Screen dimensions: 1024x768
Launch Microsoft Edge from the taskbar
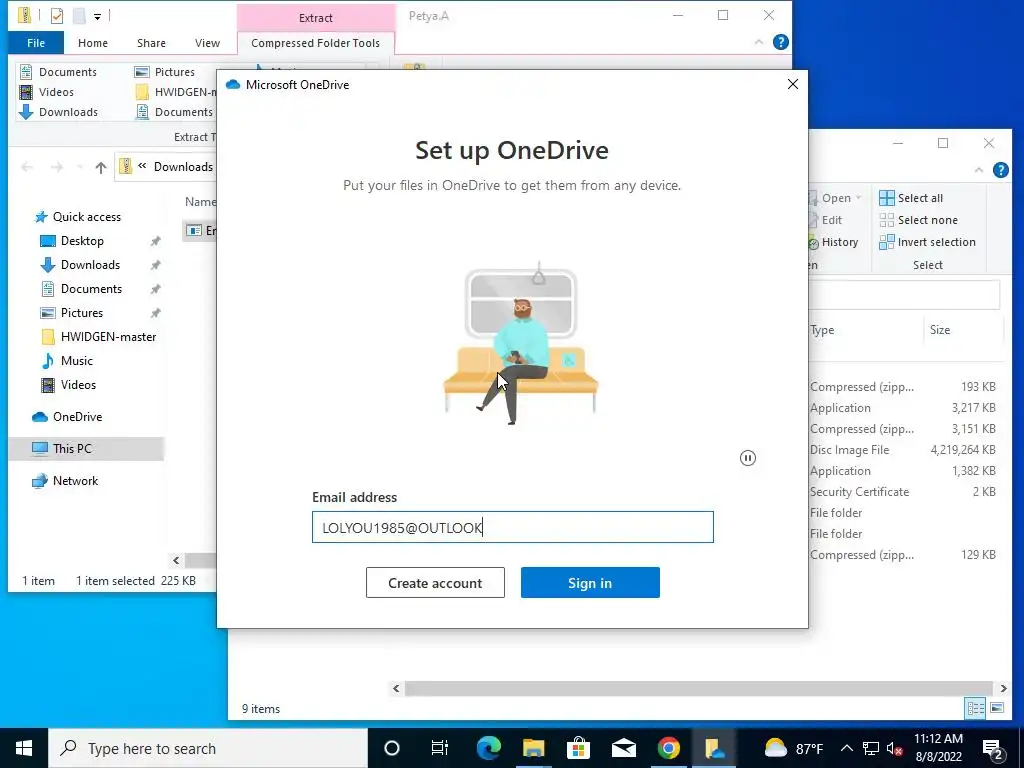pyautogui.click(x=488, y=748)
